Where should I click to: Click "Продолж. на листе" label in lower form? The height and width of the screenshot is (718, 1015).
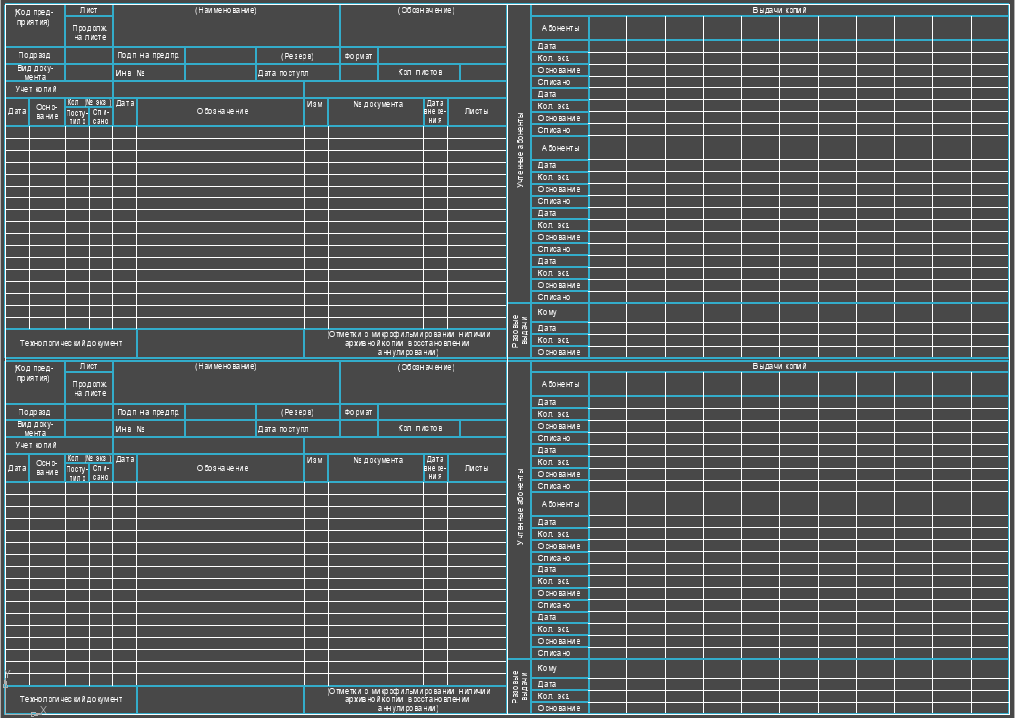89,388
